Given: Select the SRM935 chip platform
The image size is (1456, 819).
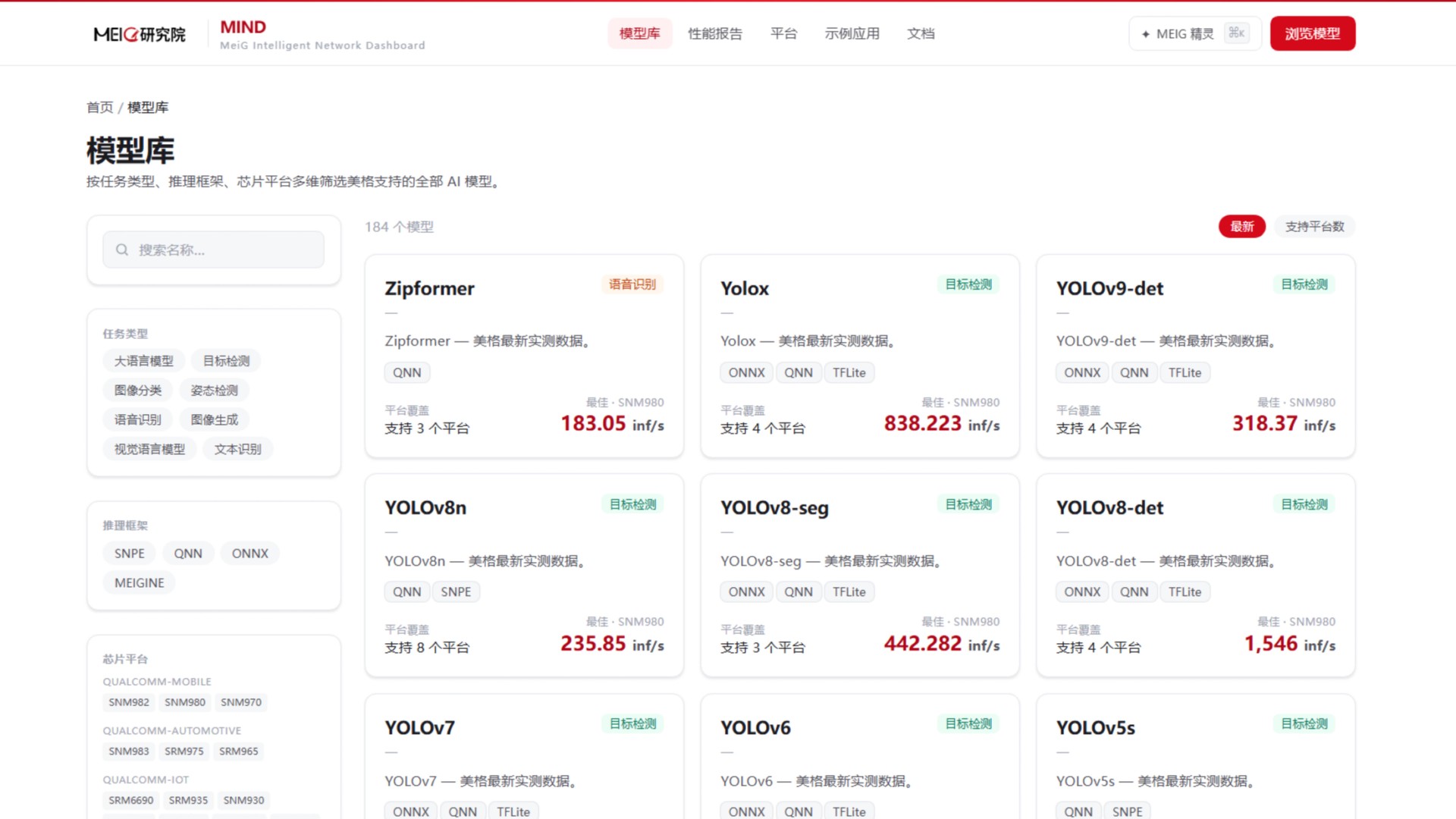Looking at the screenshot, I should click(x=188, y=800).
